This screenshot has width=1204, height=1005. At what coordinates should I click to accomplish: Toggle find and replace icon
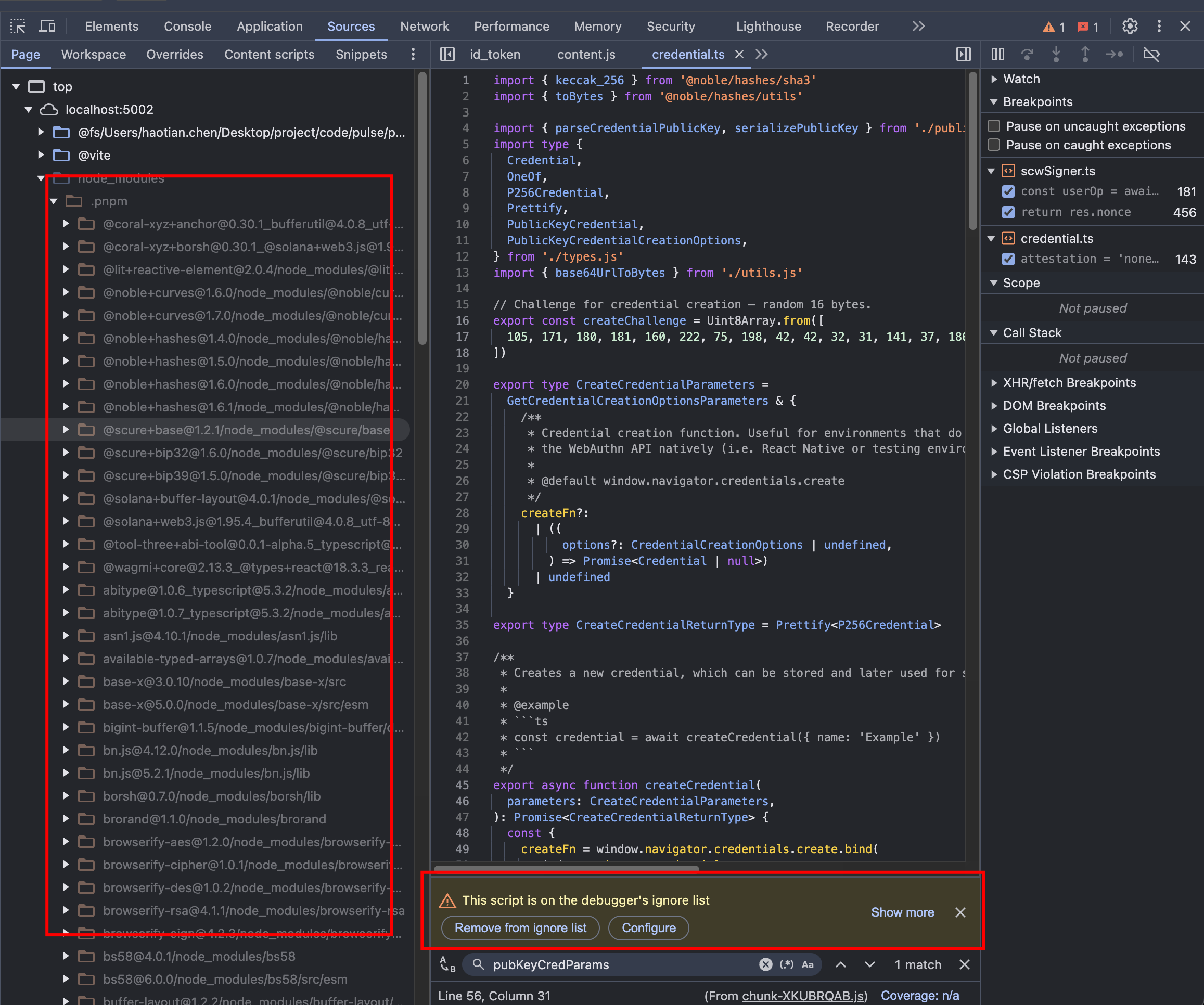(x=447, y=964)
